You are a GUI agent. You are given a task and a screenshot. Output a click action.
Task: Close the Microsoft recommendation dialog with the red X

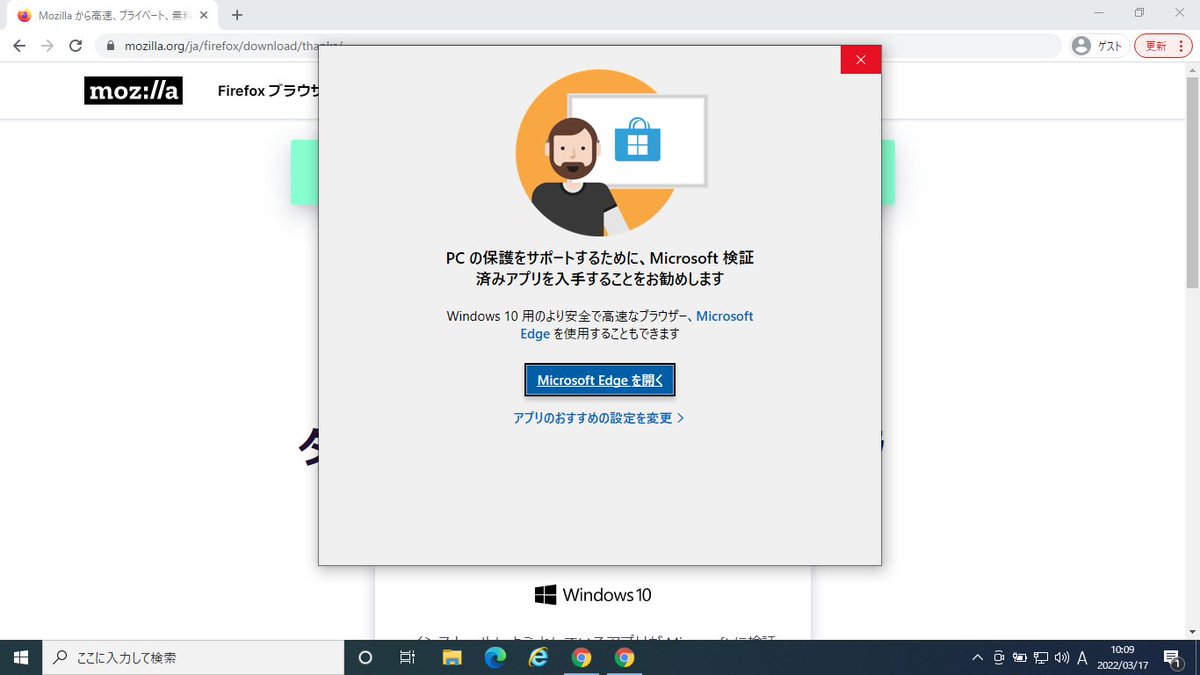[861, 60]
